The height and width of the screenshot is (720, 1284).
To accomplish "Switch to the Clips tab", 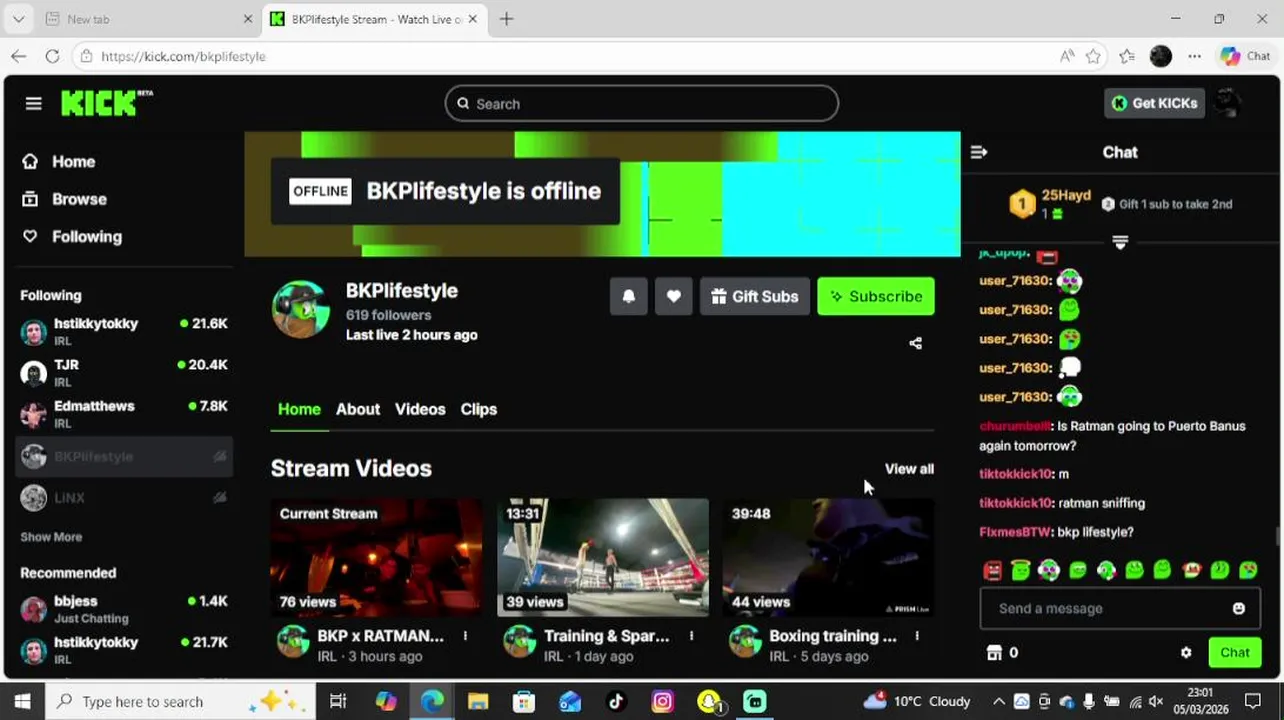I will [479, 409].
